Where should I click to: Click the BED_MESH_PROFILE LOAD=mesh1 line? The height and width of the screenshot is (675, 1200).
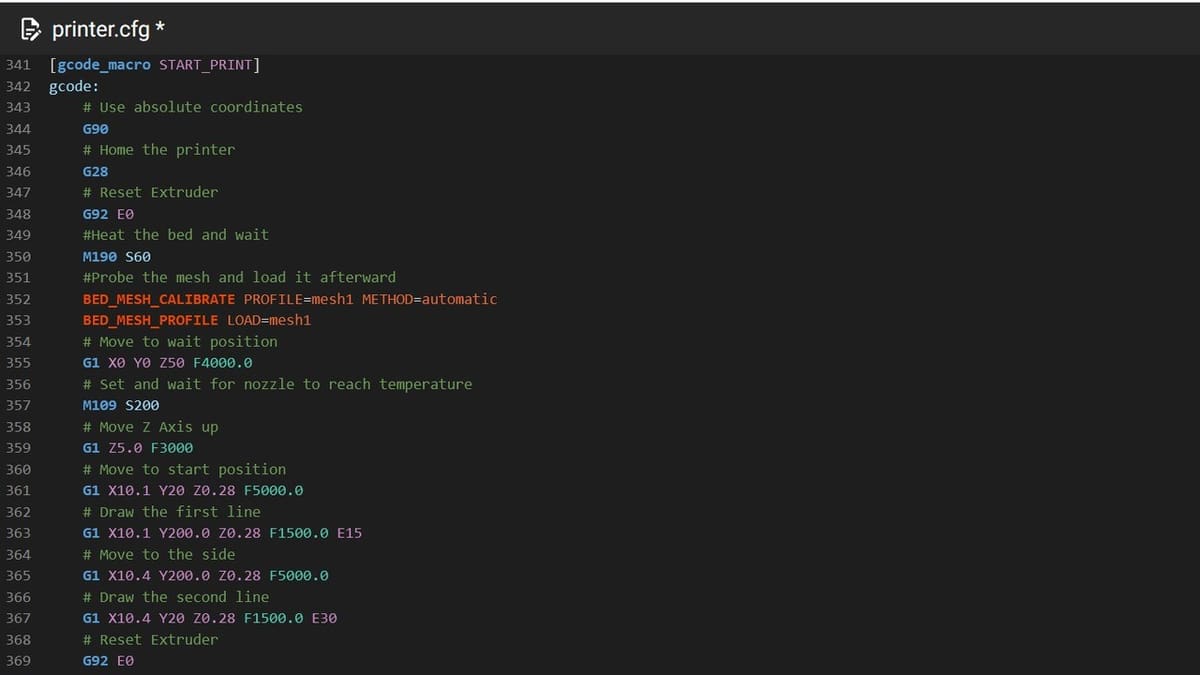point(197,320)
